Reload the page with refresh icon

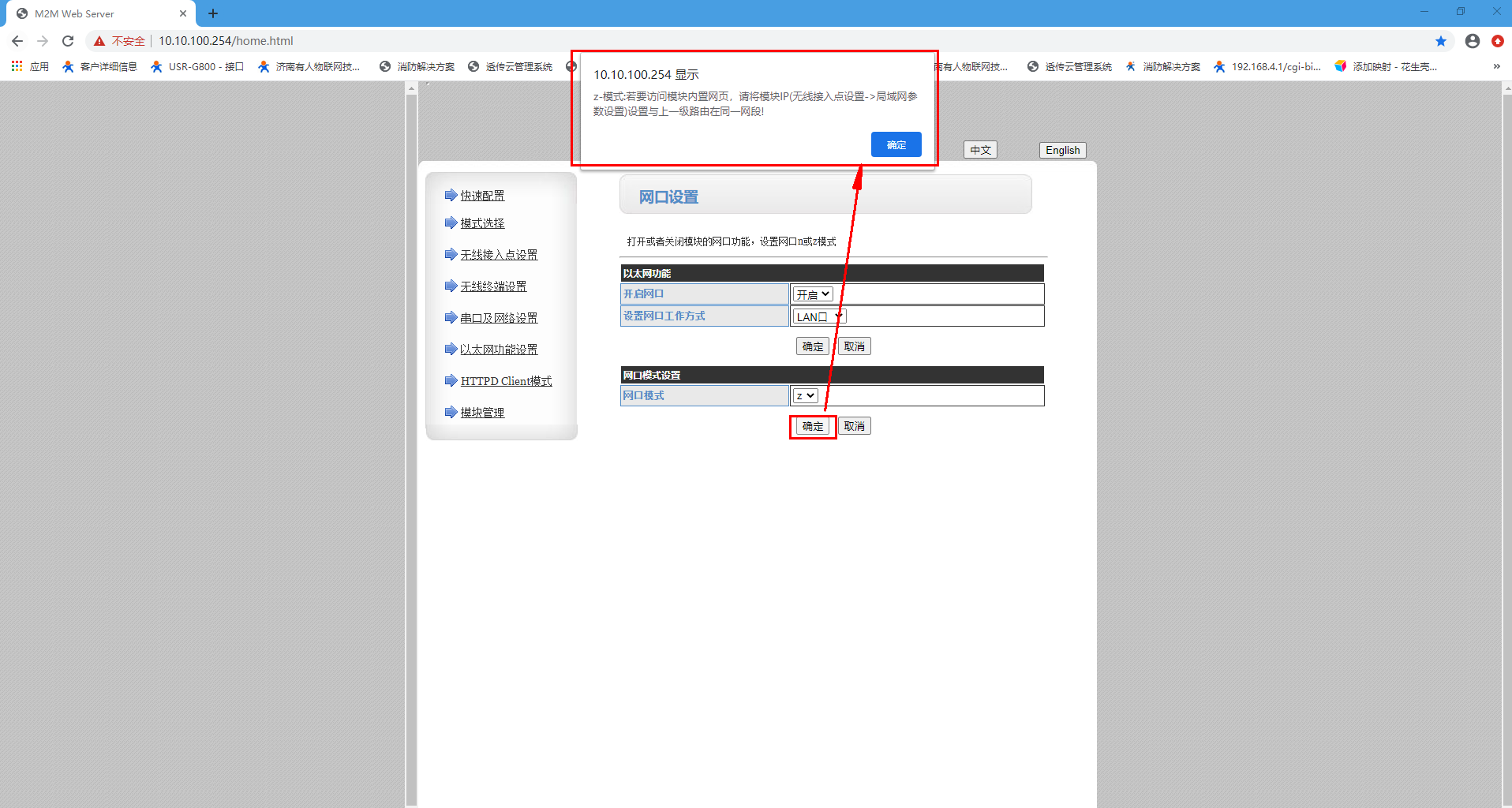point(68,41)
